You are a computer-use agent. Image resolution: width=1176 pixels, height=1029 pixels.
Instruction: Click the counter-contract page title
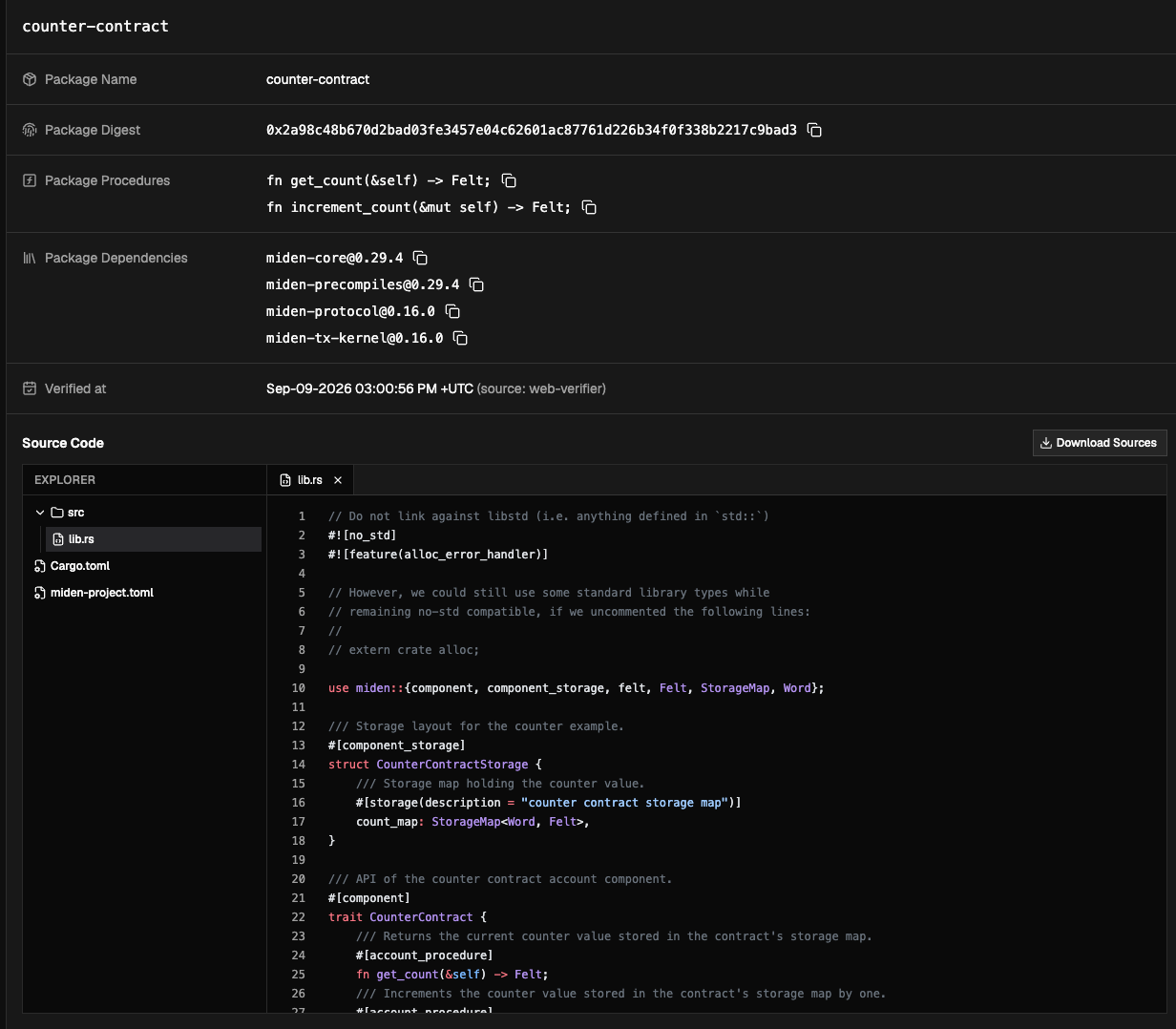click(x=95, y=26)
